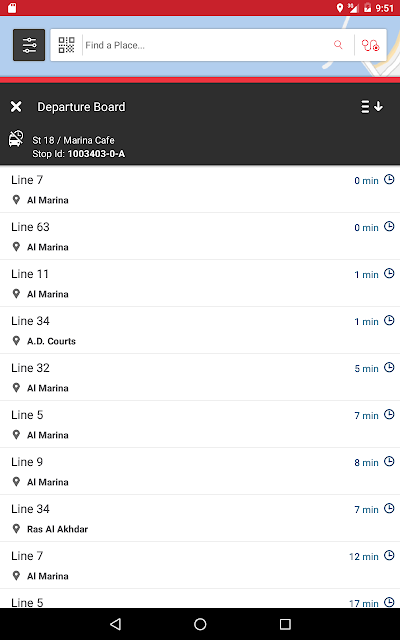Image resolution: width=400 pixels, height=640 pixels.
Task: Open the route planner icon in search bar
Action: (x=370, y=45)
